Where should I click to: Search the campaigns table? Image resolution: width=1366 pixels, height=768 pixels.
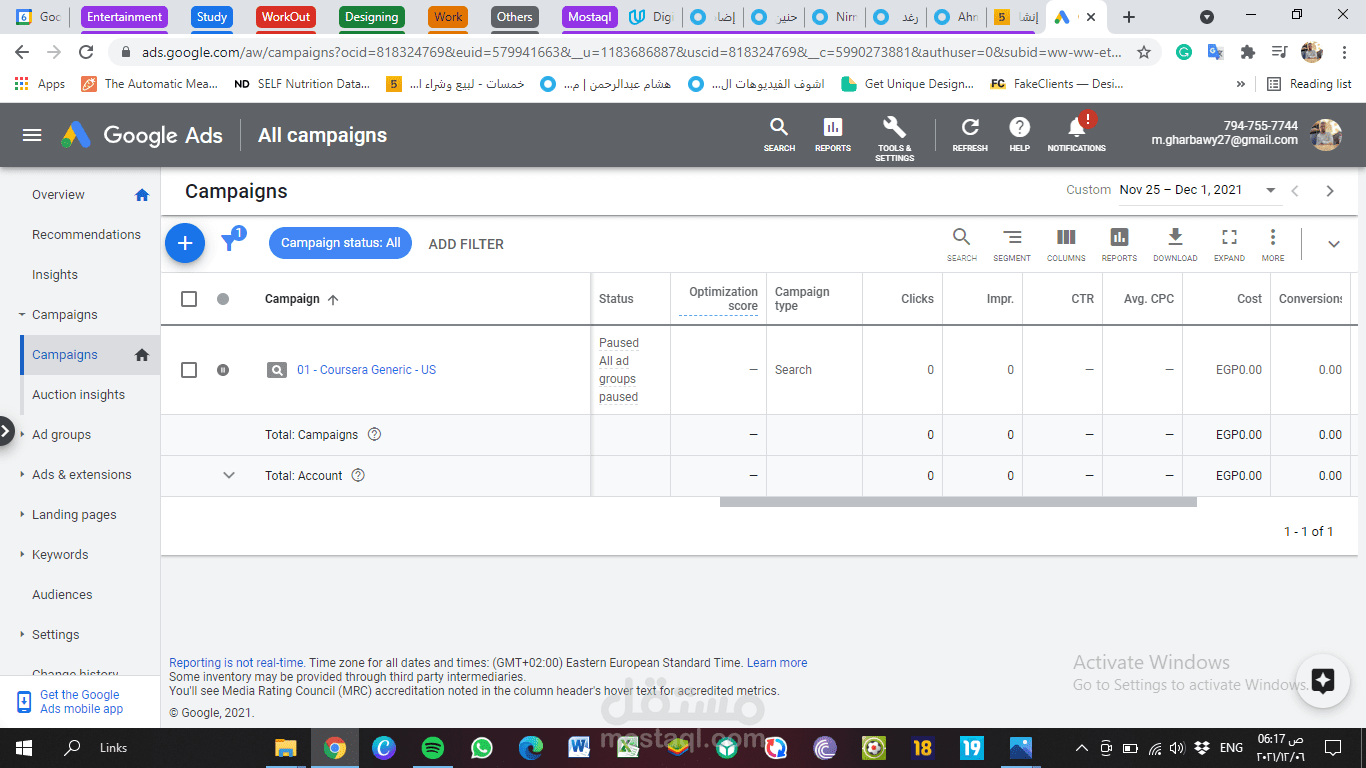click(961, 243)
